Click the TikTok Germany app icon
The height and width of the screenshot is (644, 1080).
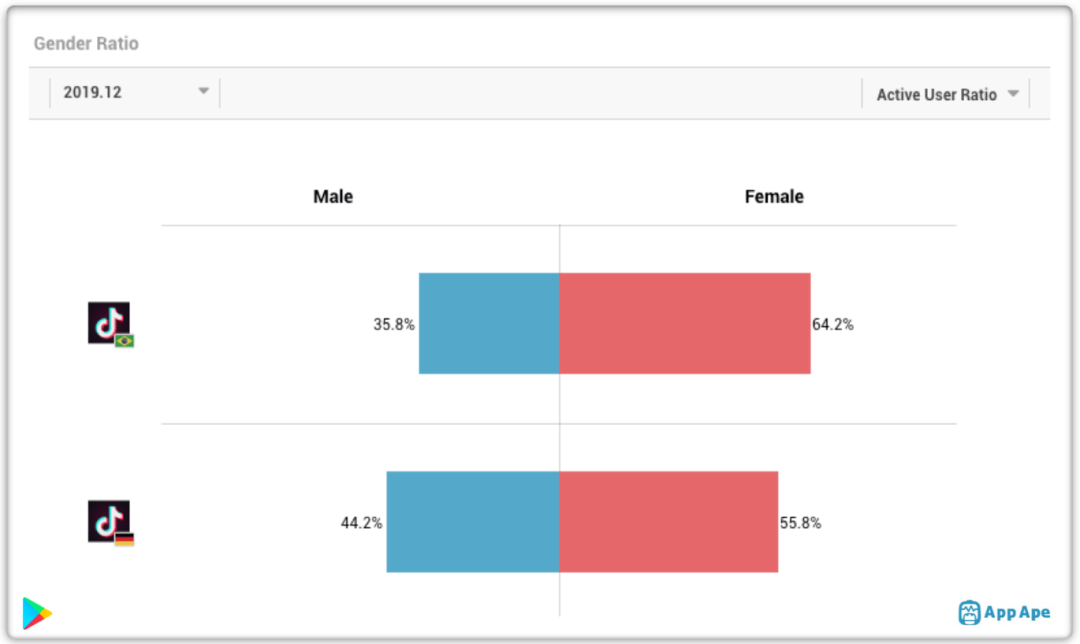tap(109, 521)
